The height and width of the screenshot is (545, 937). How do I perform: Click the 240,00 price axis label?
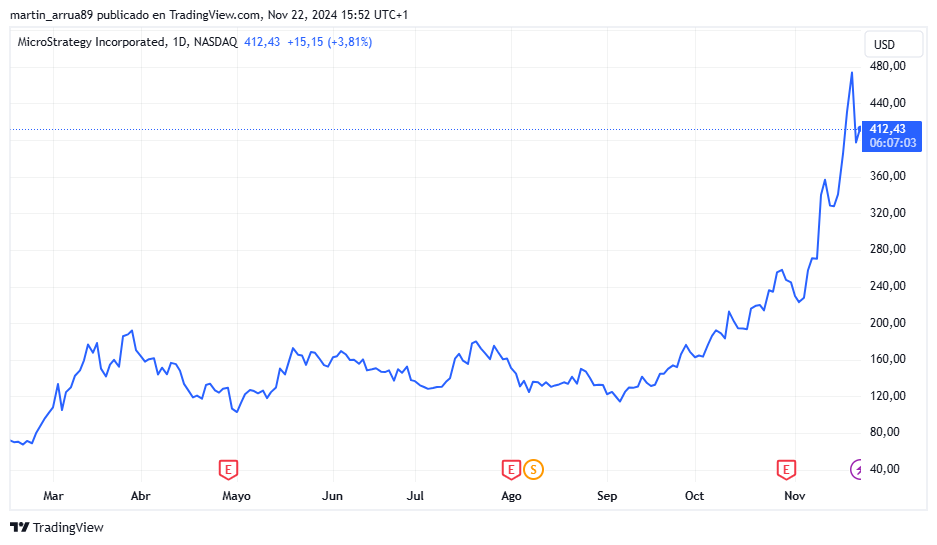887,286
